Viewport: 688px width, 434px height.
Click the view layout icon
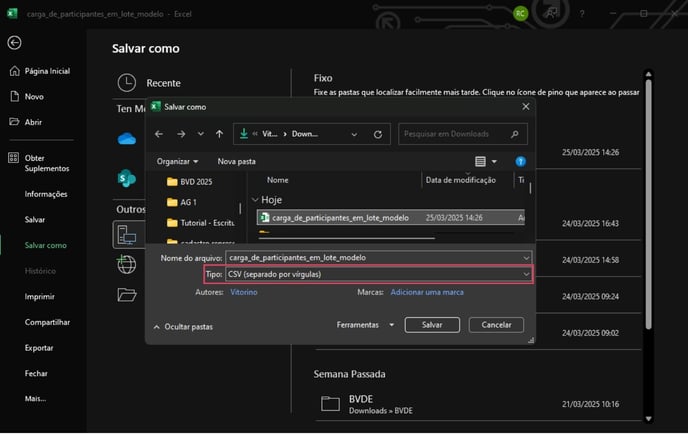pos(480,161)
